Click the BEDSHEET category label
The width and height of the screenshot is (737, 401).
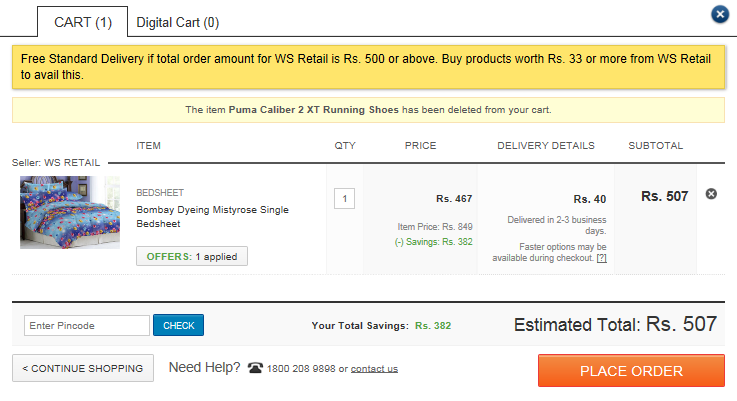pos(160,193)
